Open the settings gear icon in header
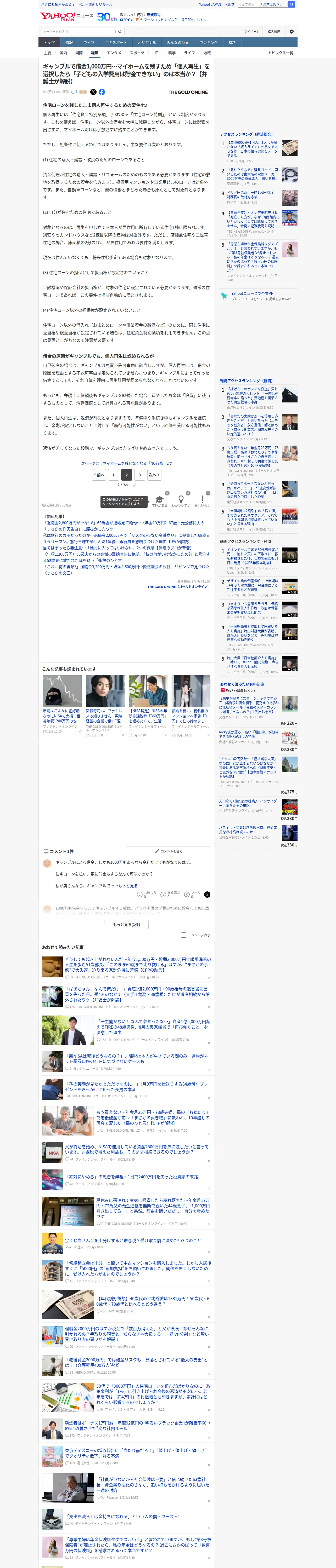Screen dimensions: 336x1568 click(x=291, y=32)
